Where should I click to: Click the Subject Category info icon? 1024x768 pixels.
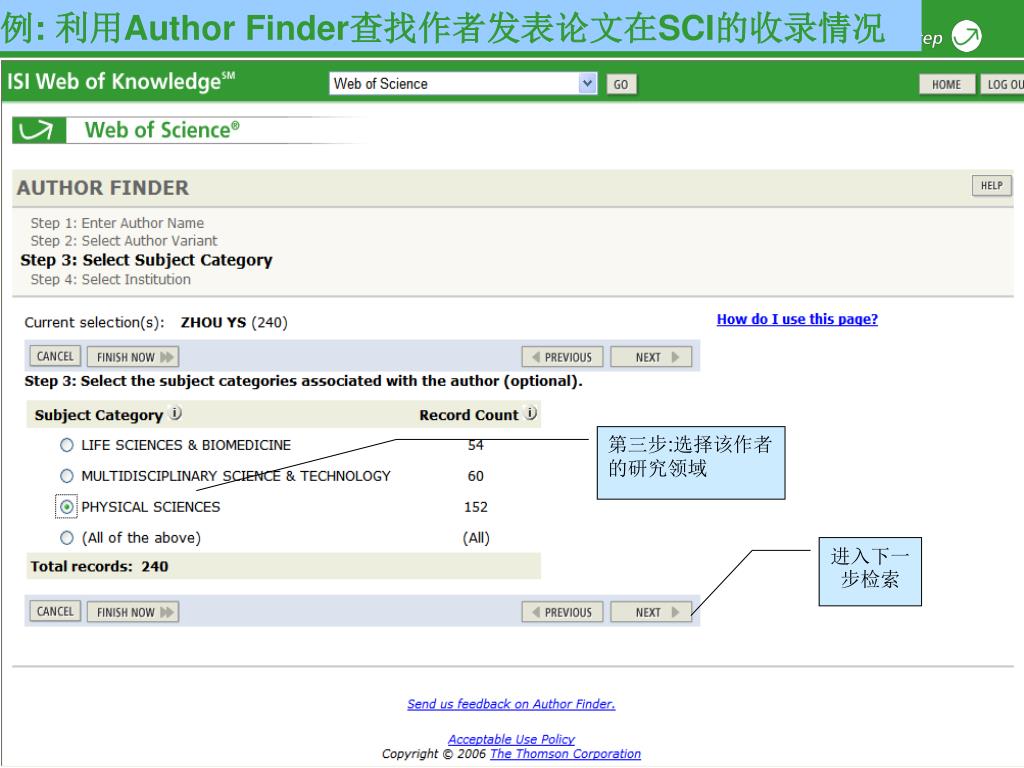click(176, 413)
